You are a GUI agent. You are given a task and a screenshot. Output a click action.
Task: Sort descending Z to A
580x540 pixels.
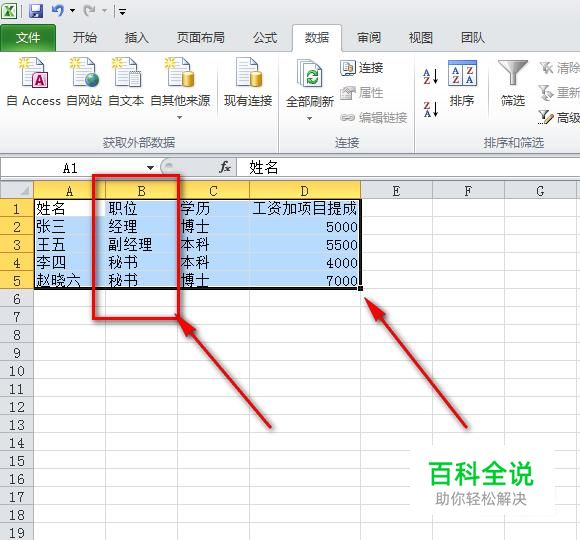point(431,109)
